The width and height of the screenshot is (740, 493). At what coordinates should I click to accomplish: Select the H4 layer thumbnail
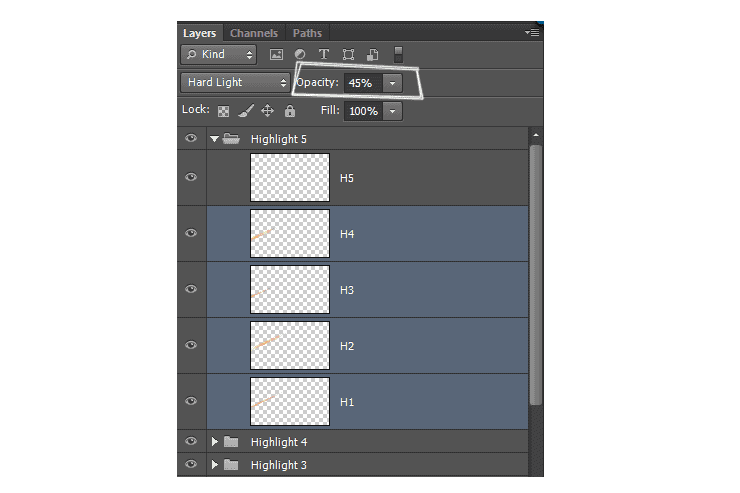tap(290, 234)
